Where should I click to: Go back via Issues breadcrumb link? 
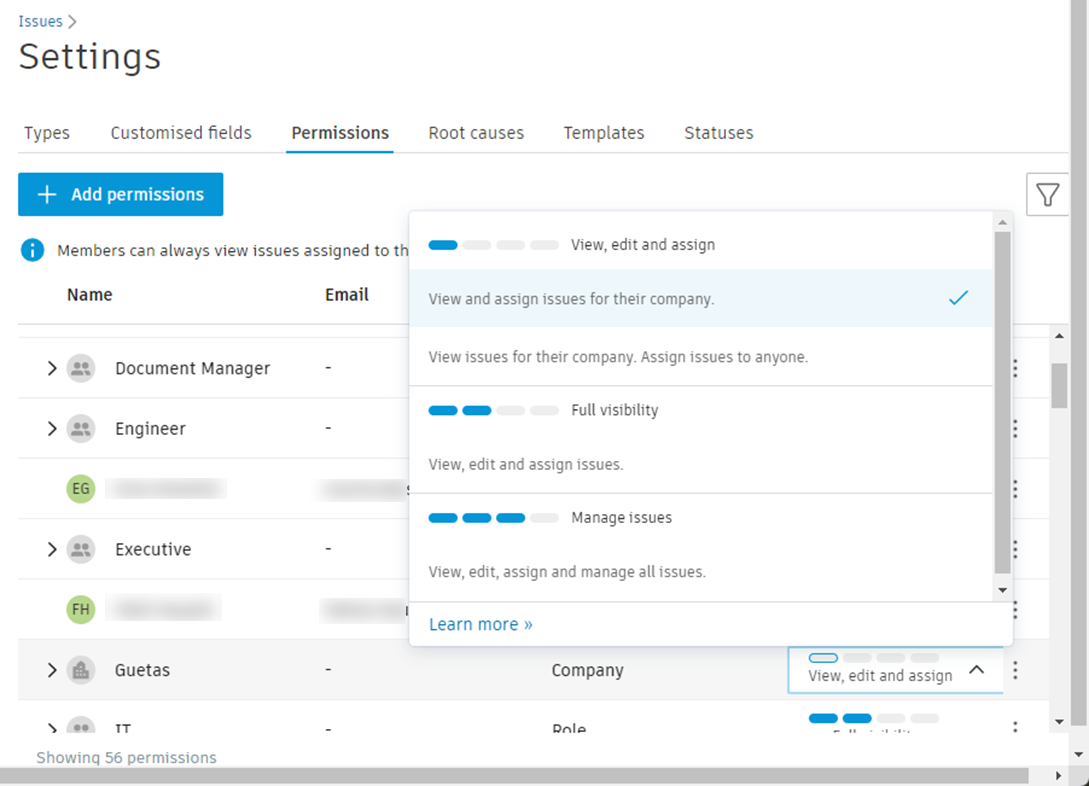click(x=40, y=22)
